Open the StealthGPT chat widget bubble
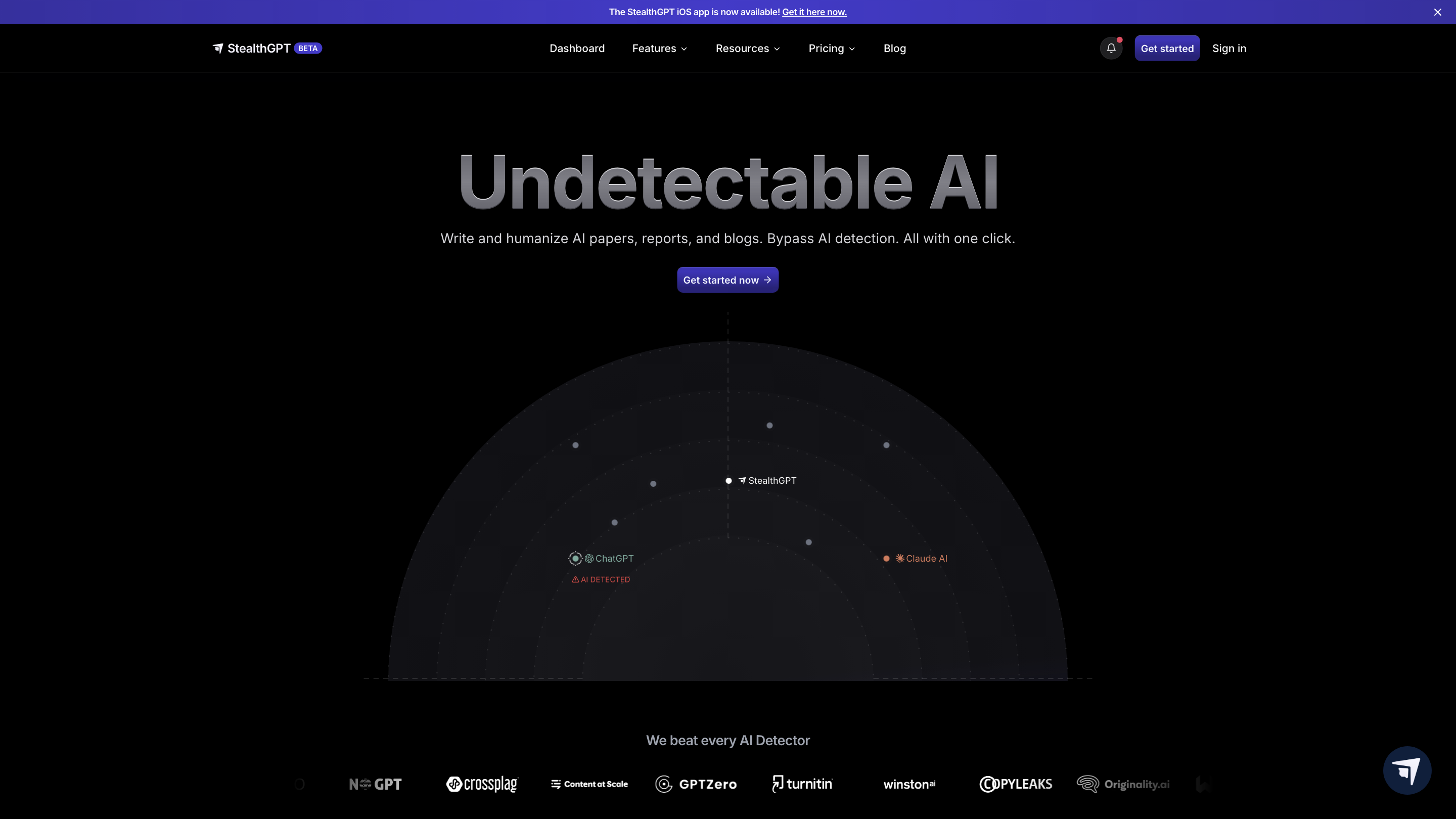This screenshot has height=819, width=1456. pyautogui.click(x=1407, y=770)
